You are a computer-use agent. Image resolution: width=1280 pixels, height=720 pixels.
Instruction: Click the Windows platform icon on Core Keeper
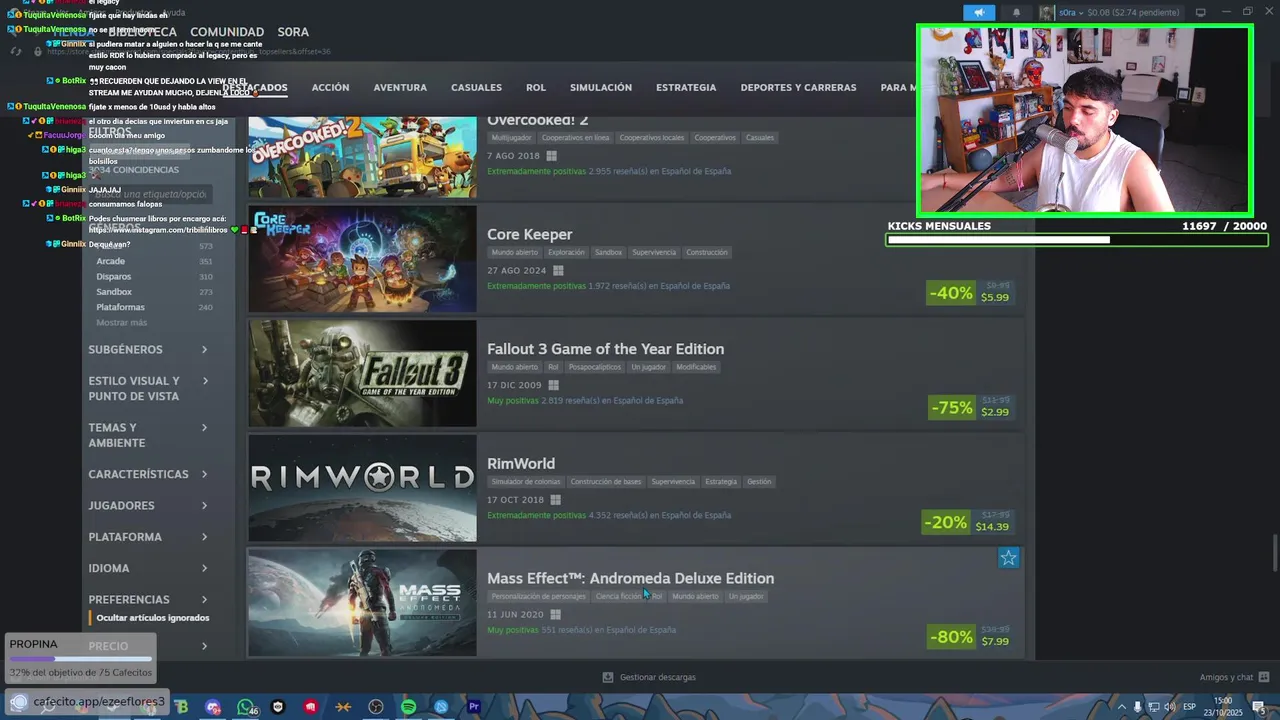coord(558,270)
